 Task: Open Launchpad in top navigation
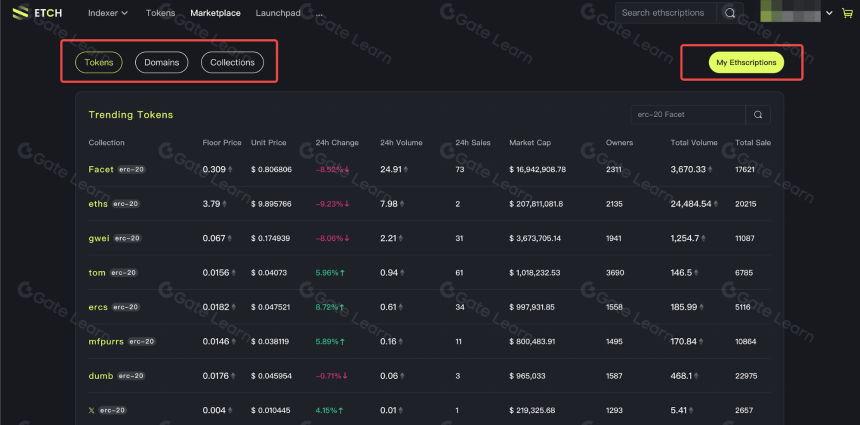click(278, 13)
